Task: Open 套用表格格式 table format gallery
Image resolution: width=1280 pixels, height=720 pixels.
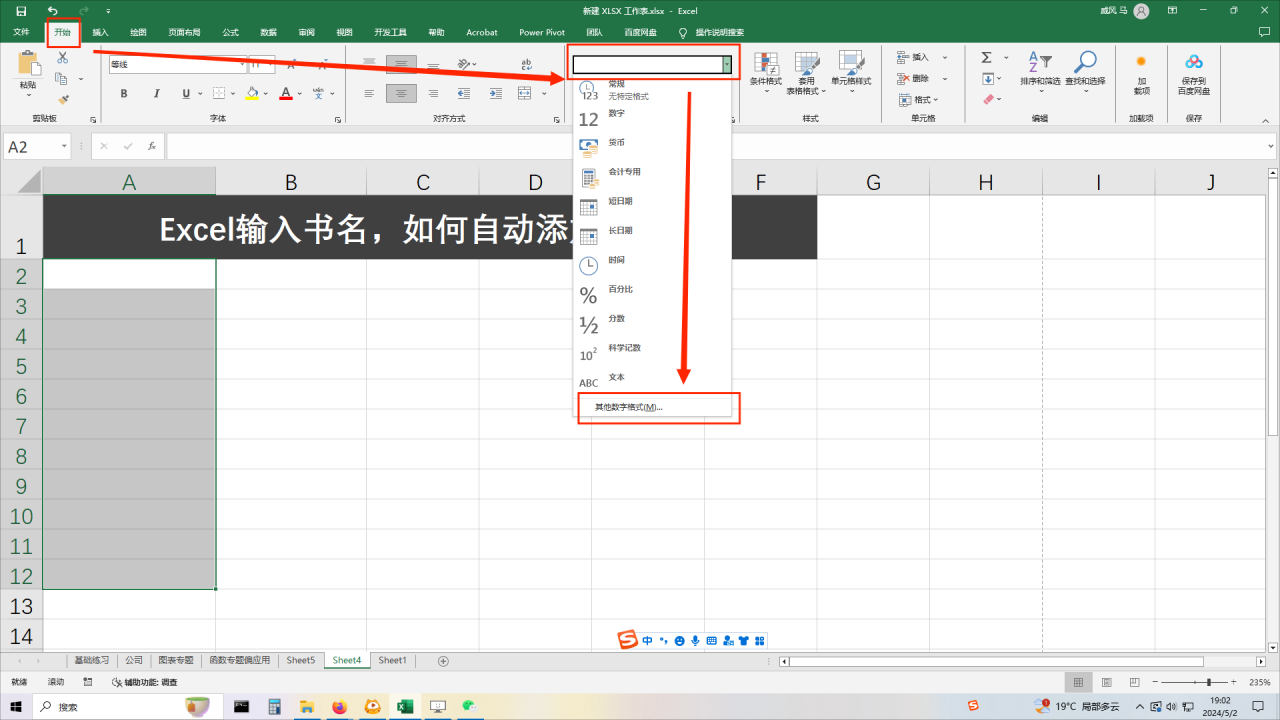Action: tap(806, 73)
